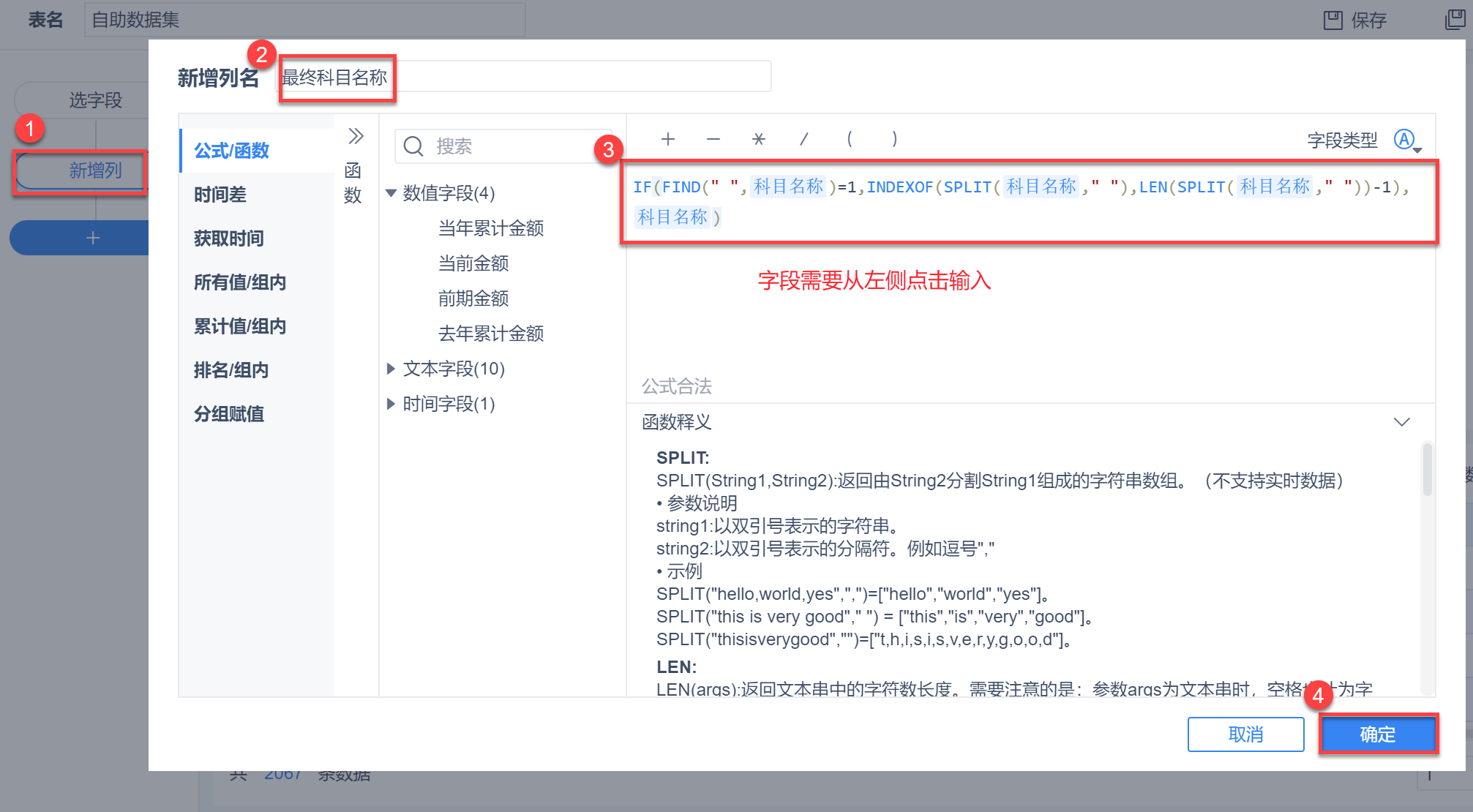Insert the multiply asterisk operator
The width and height of the screenshot is (1473, 812).
(759, 139)
